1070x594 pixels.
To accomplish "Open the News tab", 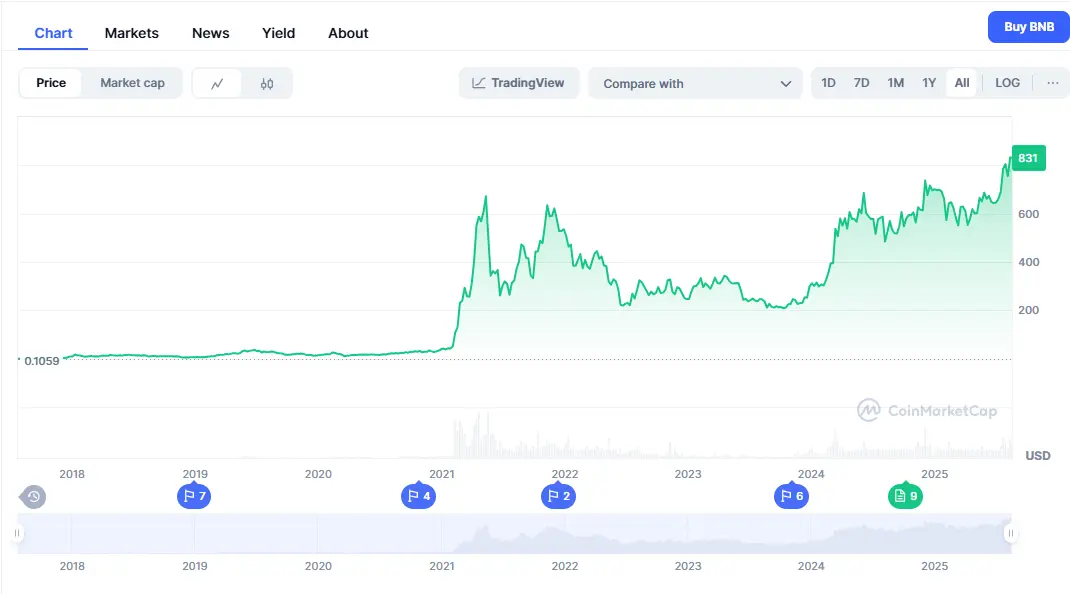I will point(210,33).
